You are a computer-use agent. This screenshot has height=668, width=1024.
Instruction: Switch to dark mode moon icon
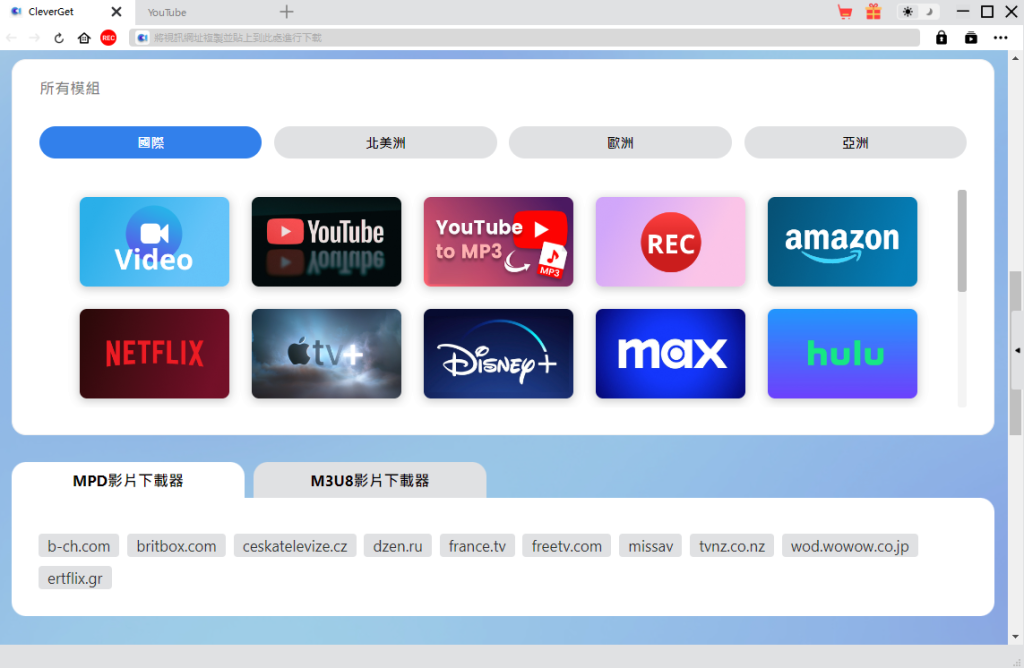[x=929, y=12]
